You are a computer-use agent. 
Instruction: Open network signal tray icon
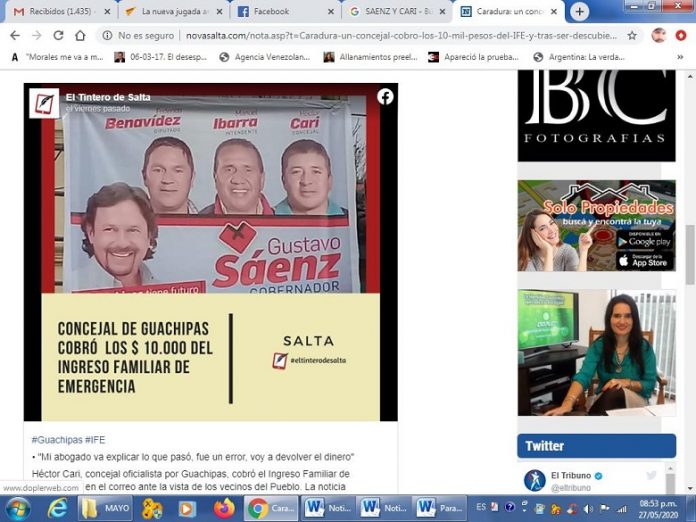coord(622,509)
